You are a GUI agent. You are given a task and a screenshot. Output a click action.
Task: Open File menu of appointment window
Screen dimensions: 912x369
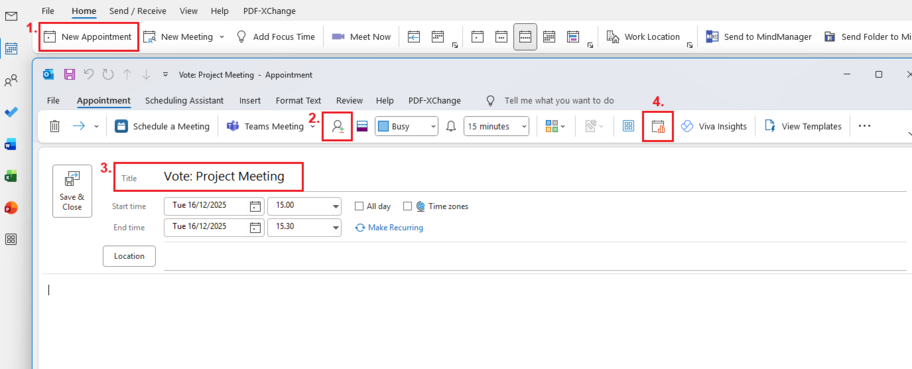point(53,100)
